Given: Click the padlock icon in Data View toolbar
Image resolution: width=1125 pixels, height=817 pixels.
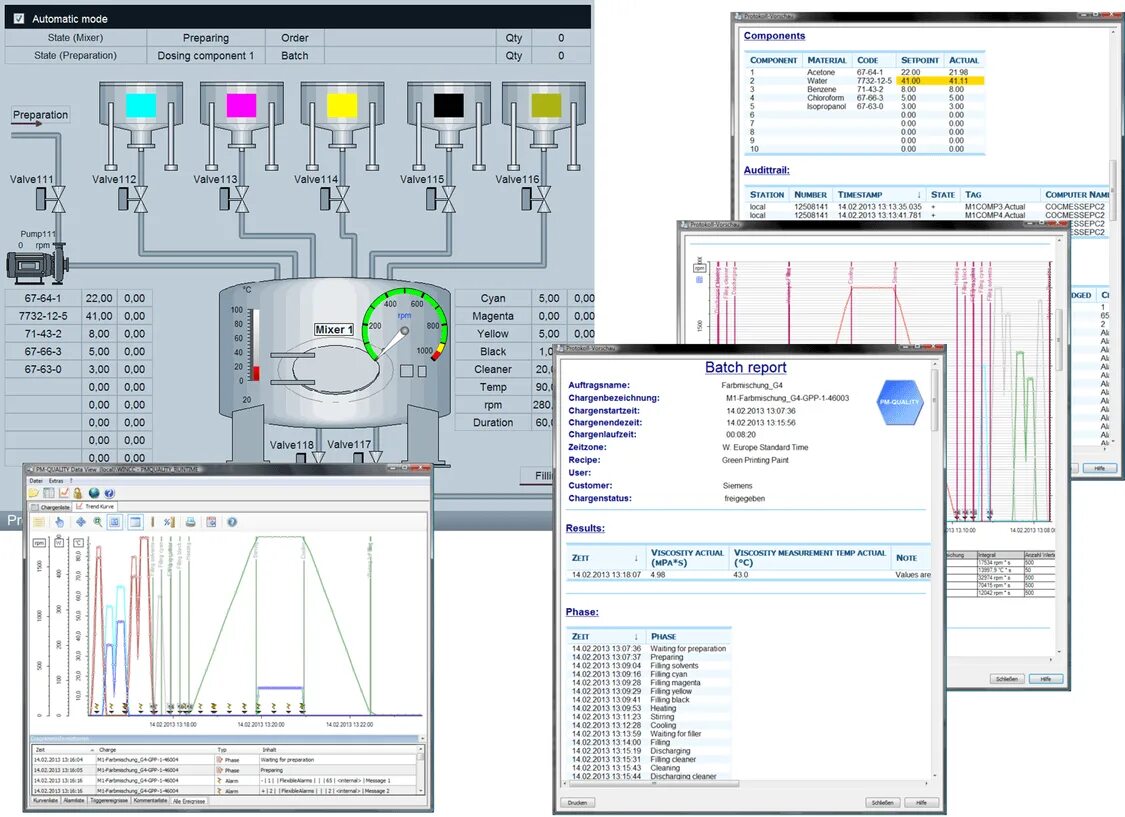Looking at the screenshot, I should [x=78, y=493].
